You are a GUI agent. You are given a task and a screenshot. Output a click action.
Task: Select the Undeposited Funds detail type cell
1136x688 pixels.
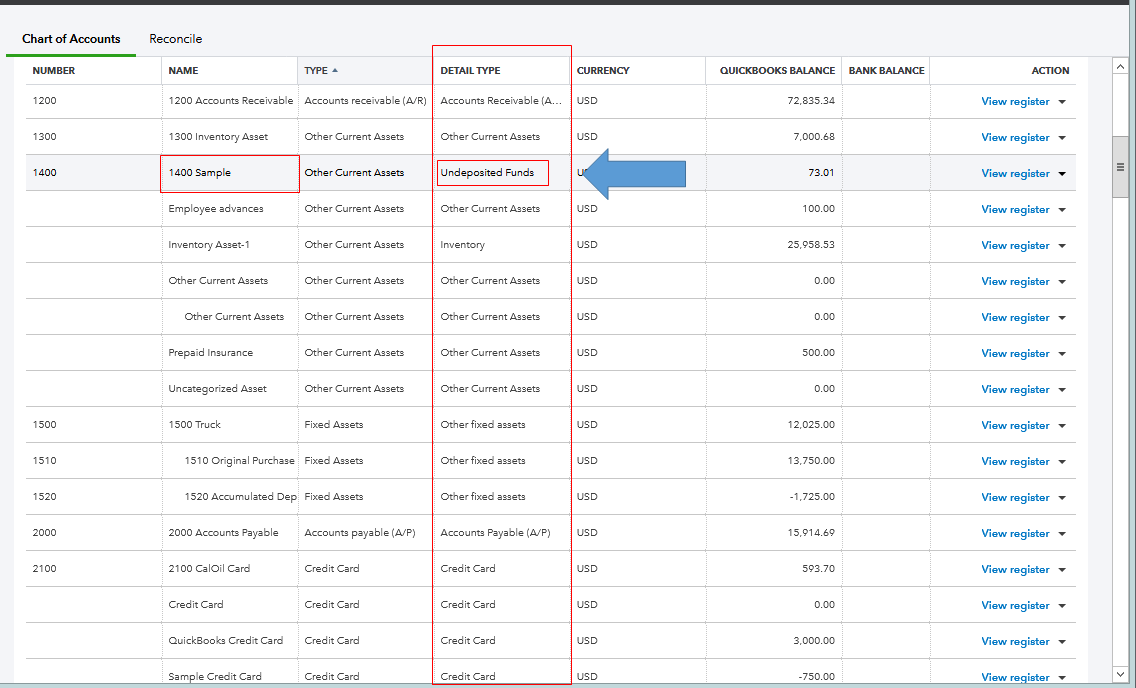click(x=492, y=172)
